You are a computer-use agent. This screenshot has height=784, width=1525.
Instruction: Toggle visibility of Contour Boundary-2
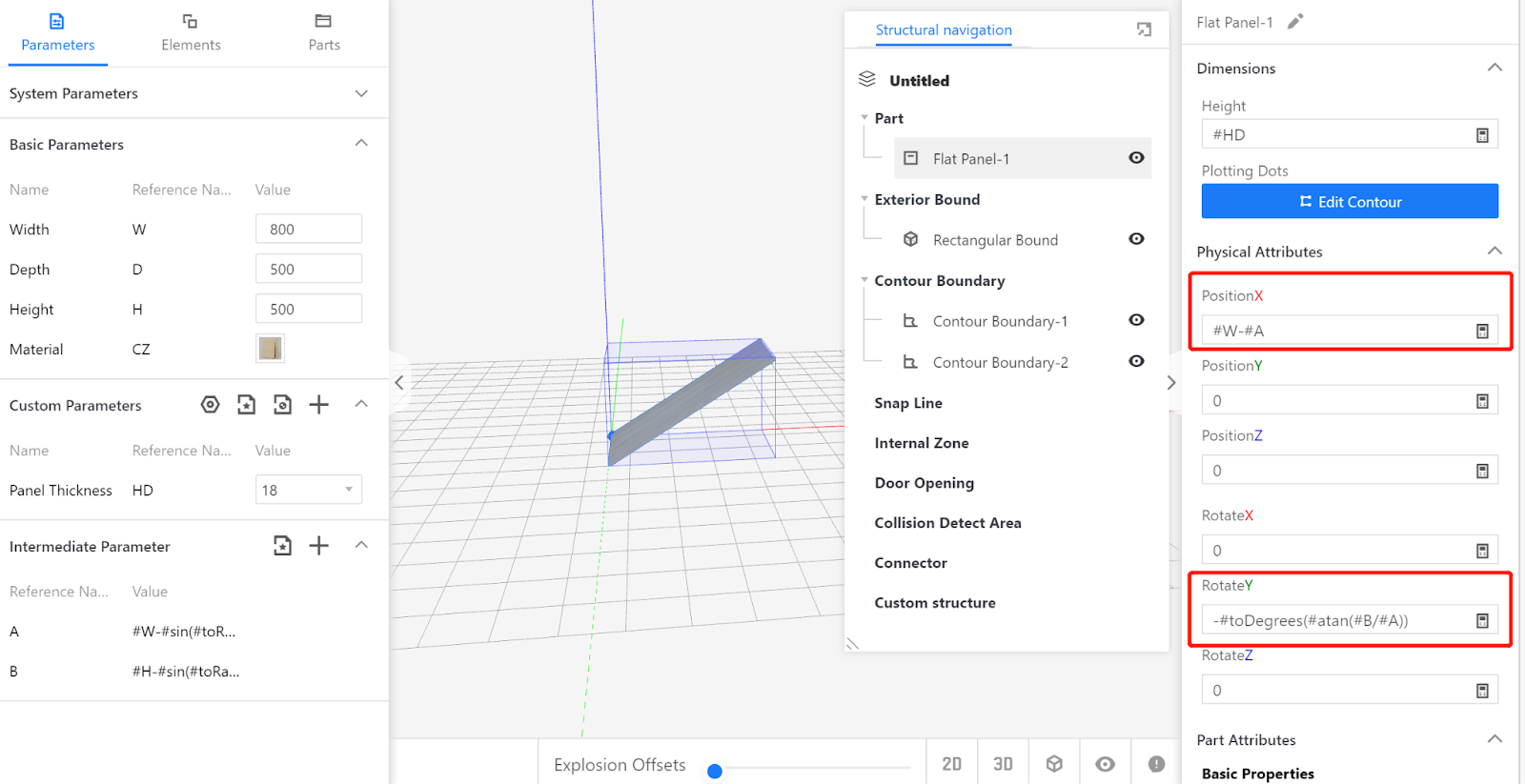pos(1136,361)
